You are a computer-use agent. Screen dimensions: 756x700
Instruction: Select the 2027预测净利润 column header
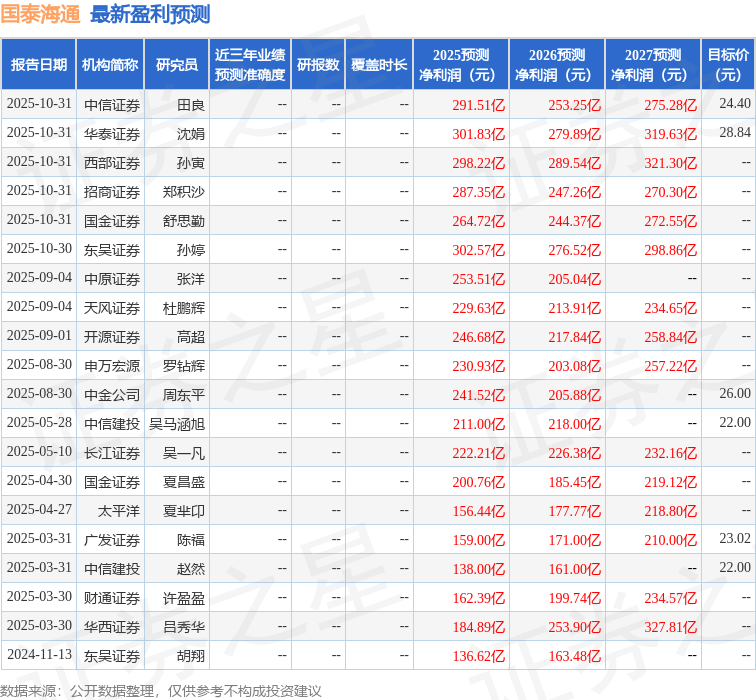[x=653, y=65]
